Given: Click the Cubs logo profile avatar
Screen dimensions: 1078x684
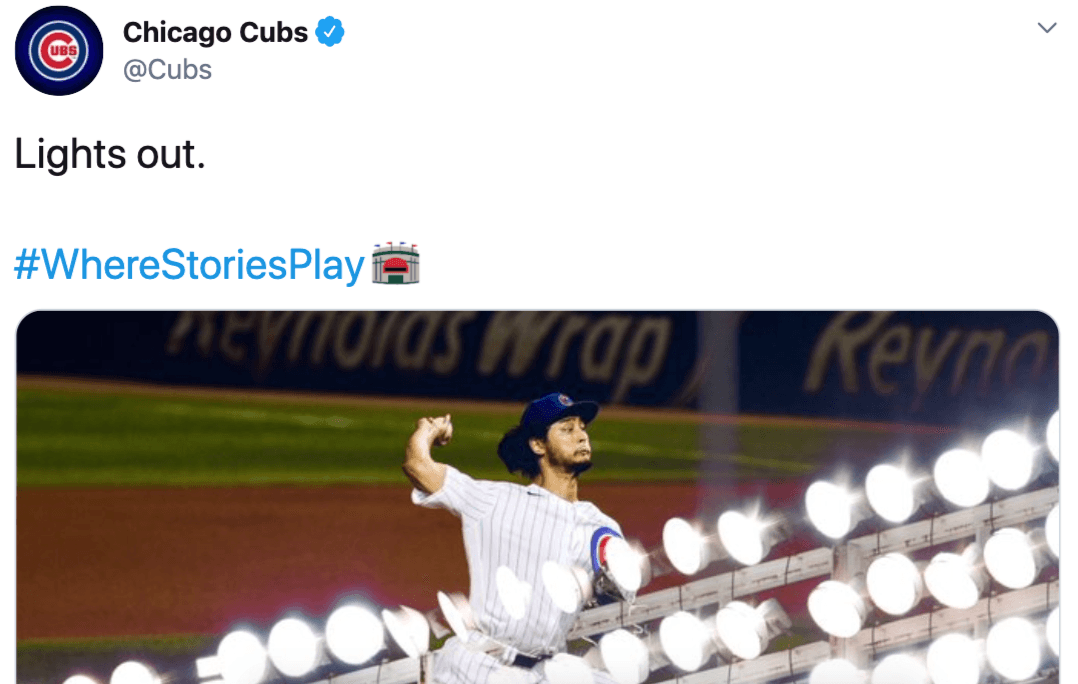Looking at the screenshot, I should coord(59,51).
